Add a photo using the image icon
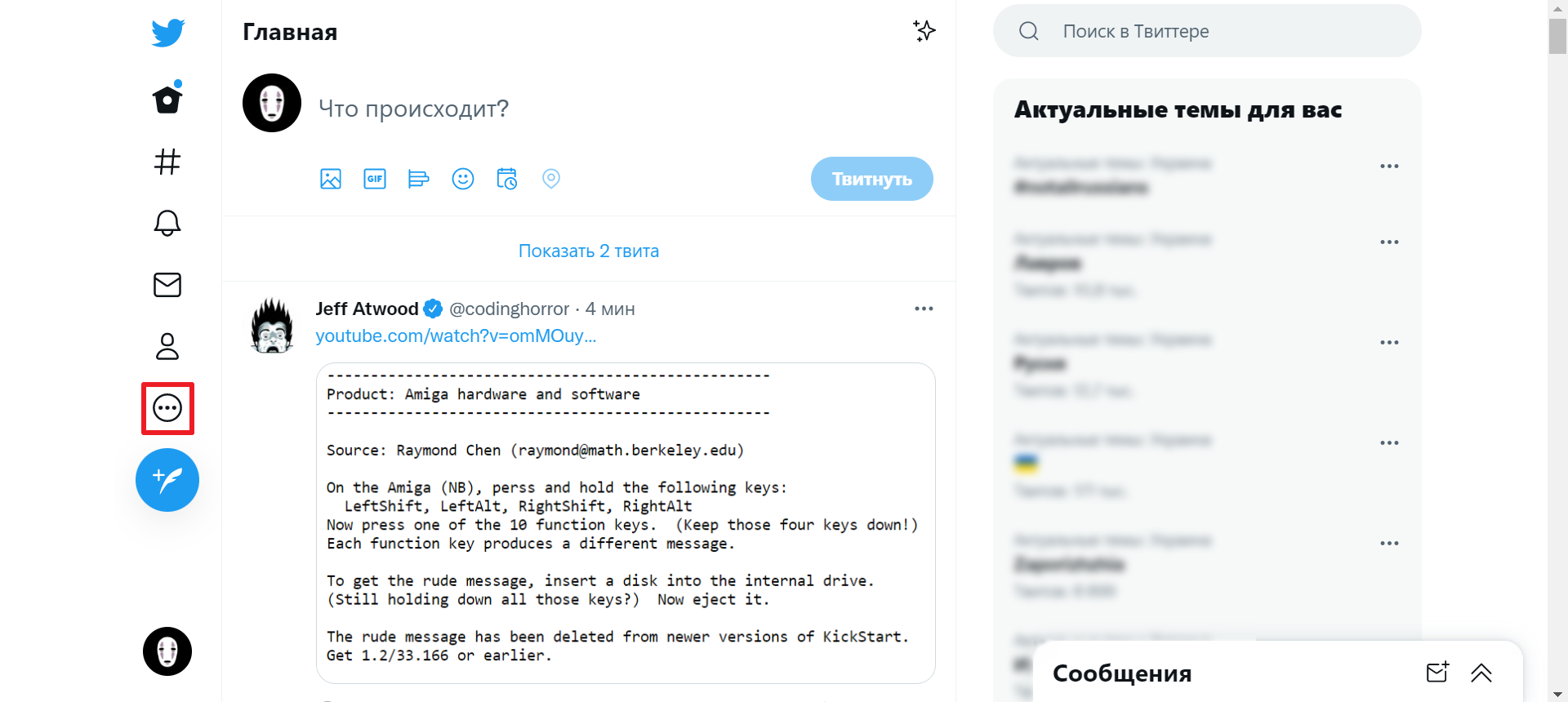Viewport: 1568px width, 702px height. pos(331,179)
